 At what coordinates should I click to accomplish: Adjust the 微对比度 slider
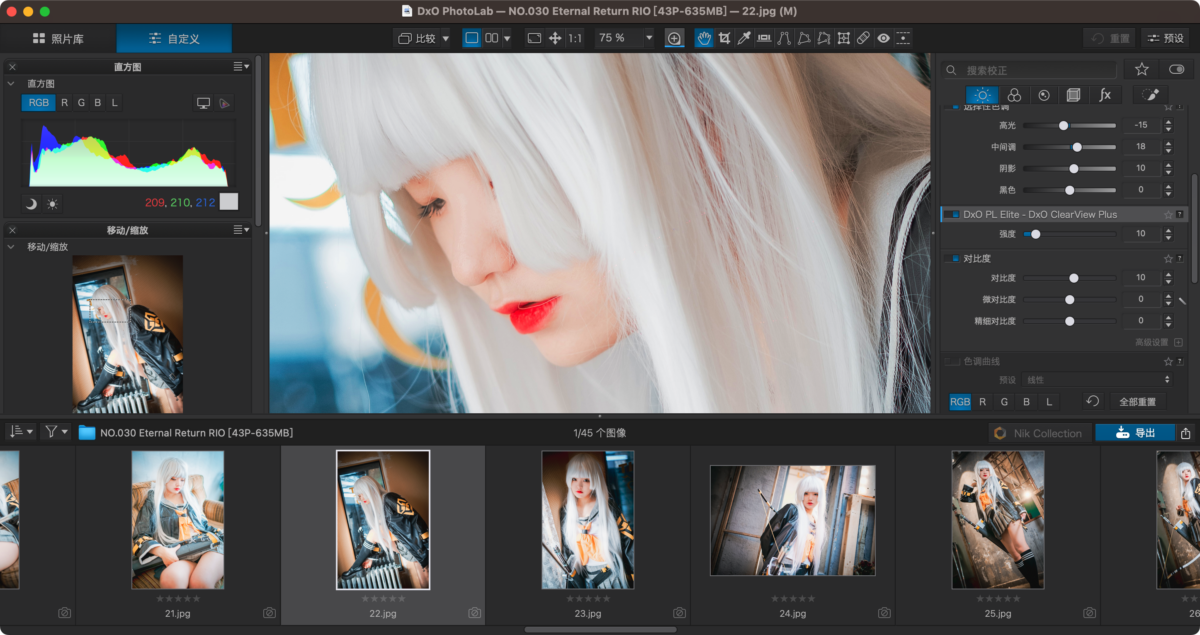(1069, 299)
